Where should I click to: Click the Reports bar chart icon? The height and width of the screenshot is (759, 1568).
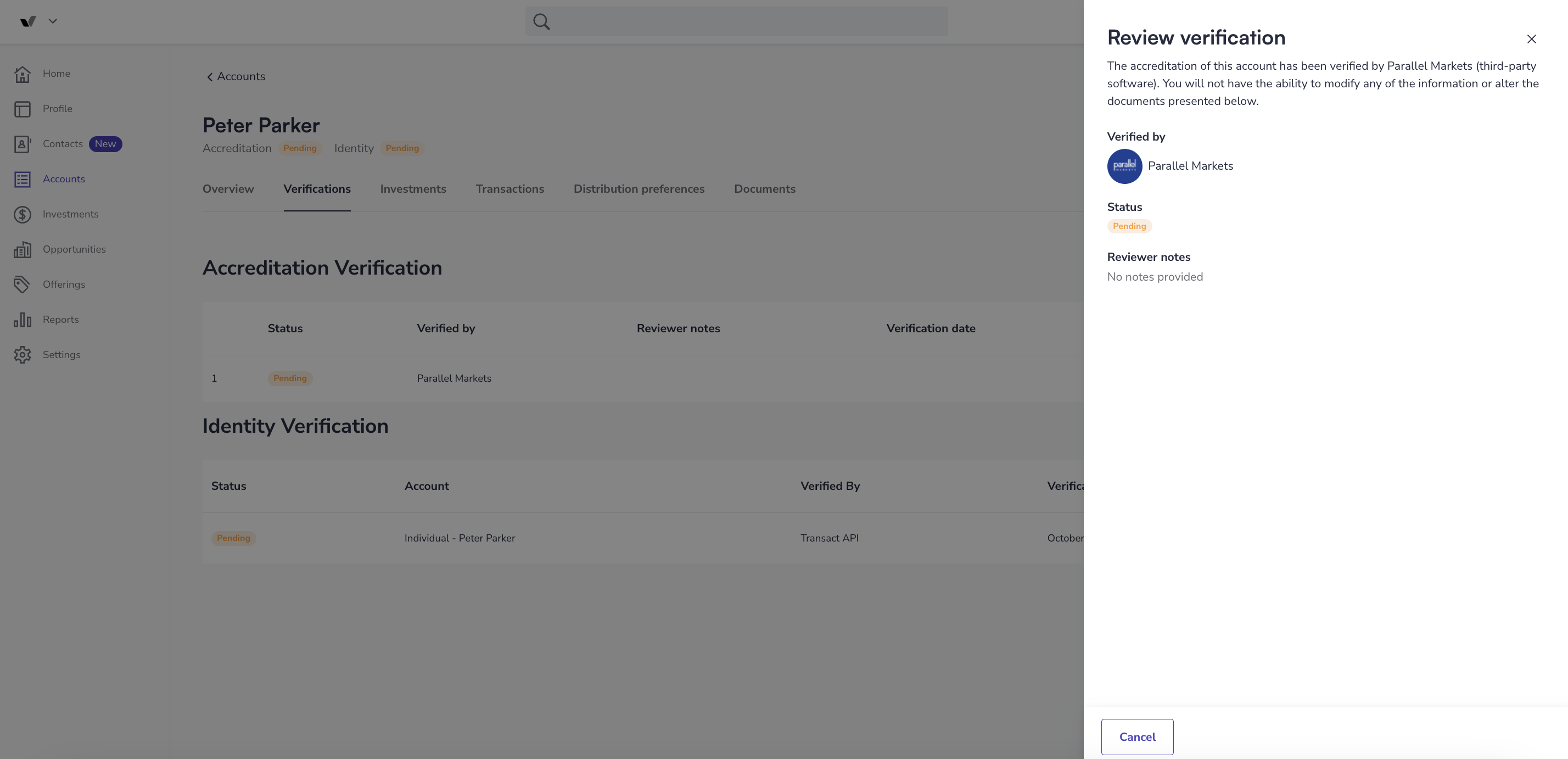point(23,320)
